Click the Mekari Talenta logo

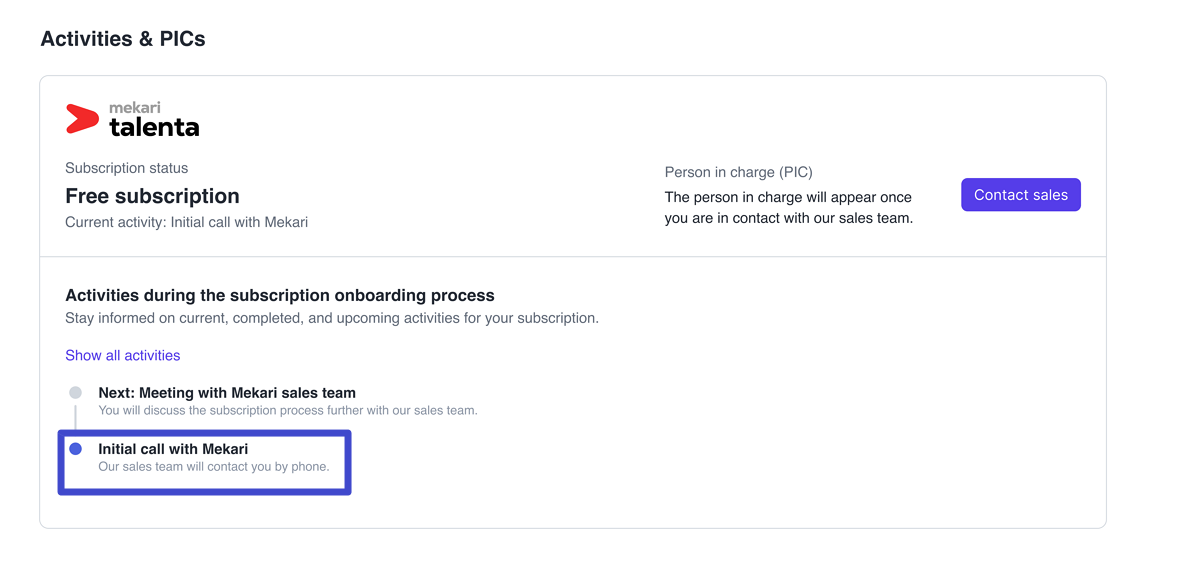point(133,120)
